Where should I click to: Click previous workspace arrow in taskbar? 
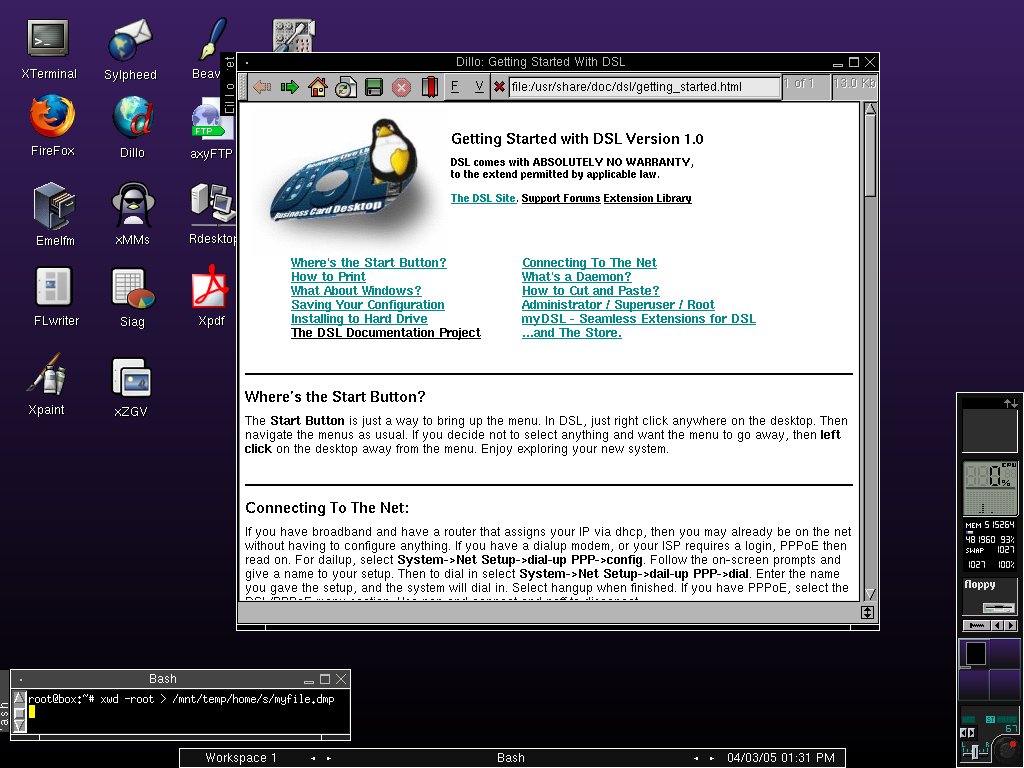pos(313,758)
